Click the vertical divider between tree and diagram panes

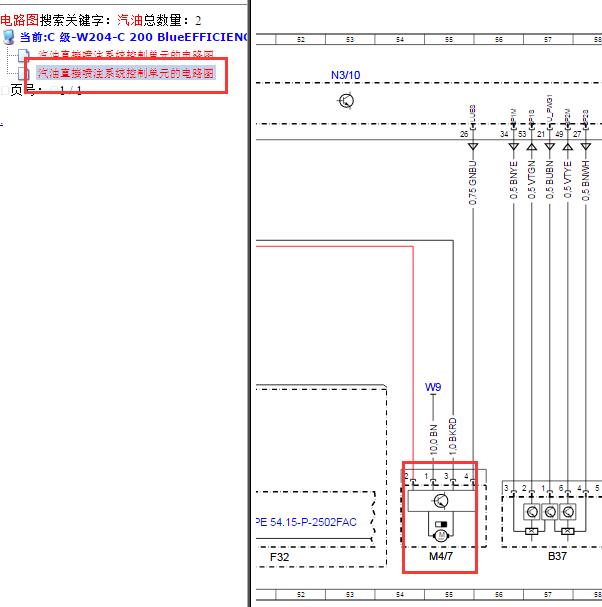coord(249,304)
